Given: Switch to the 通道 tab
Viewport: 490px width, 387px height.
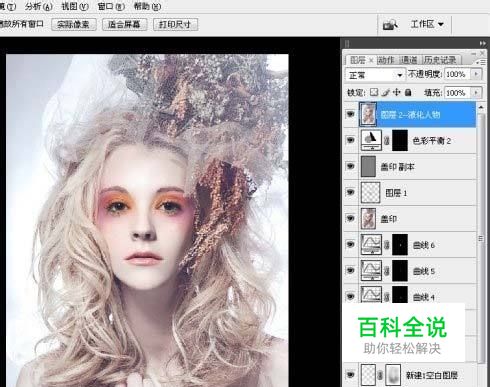Looking at the screenshot, I should click(409, 60).
